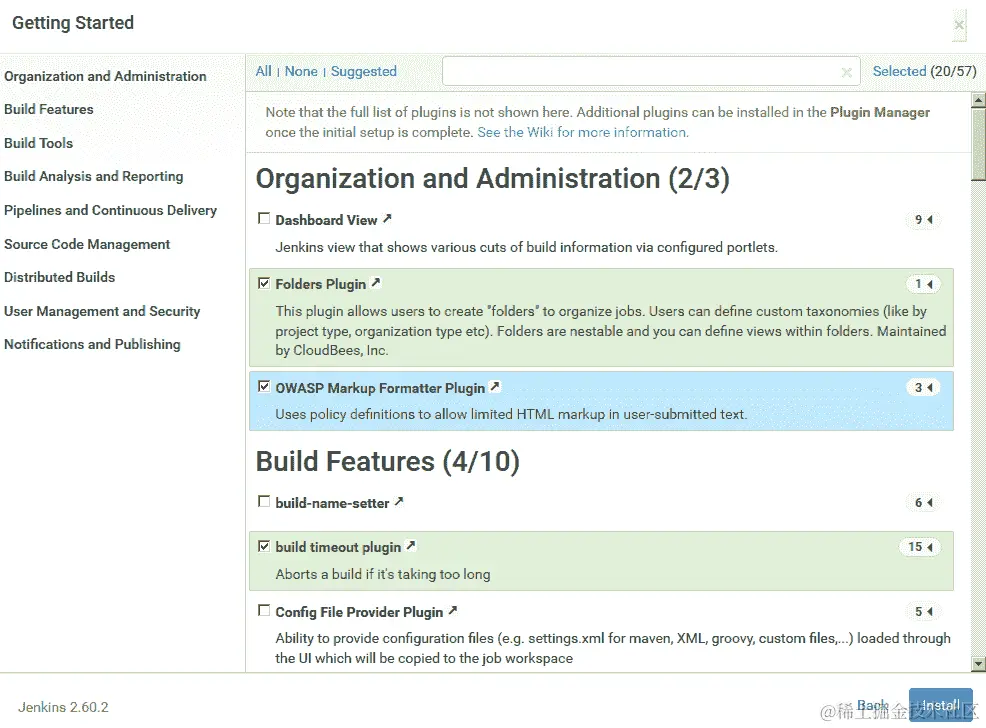Click the Folders Plugin title text

pyautogui.click(x=321, y=284)
